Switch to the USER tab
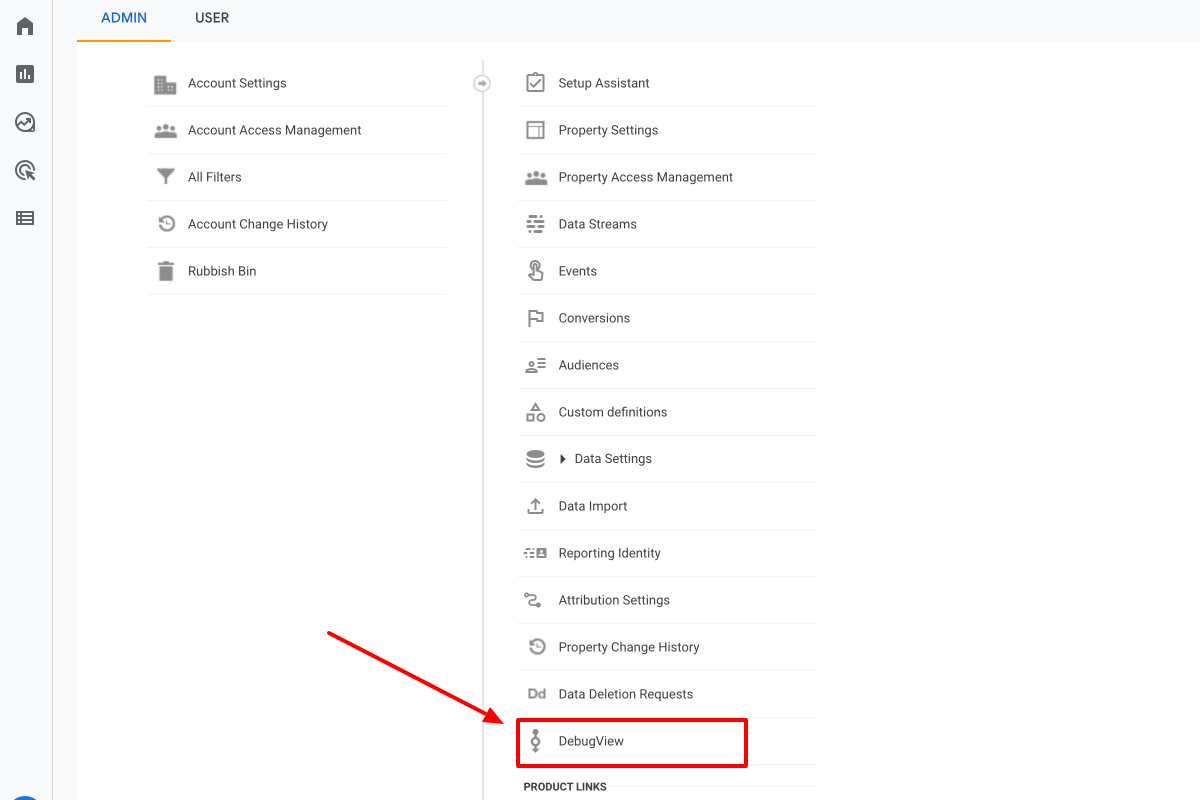 pos(211,18)
